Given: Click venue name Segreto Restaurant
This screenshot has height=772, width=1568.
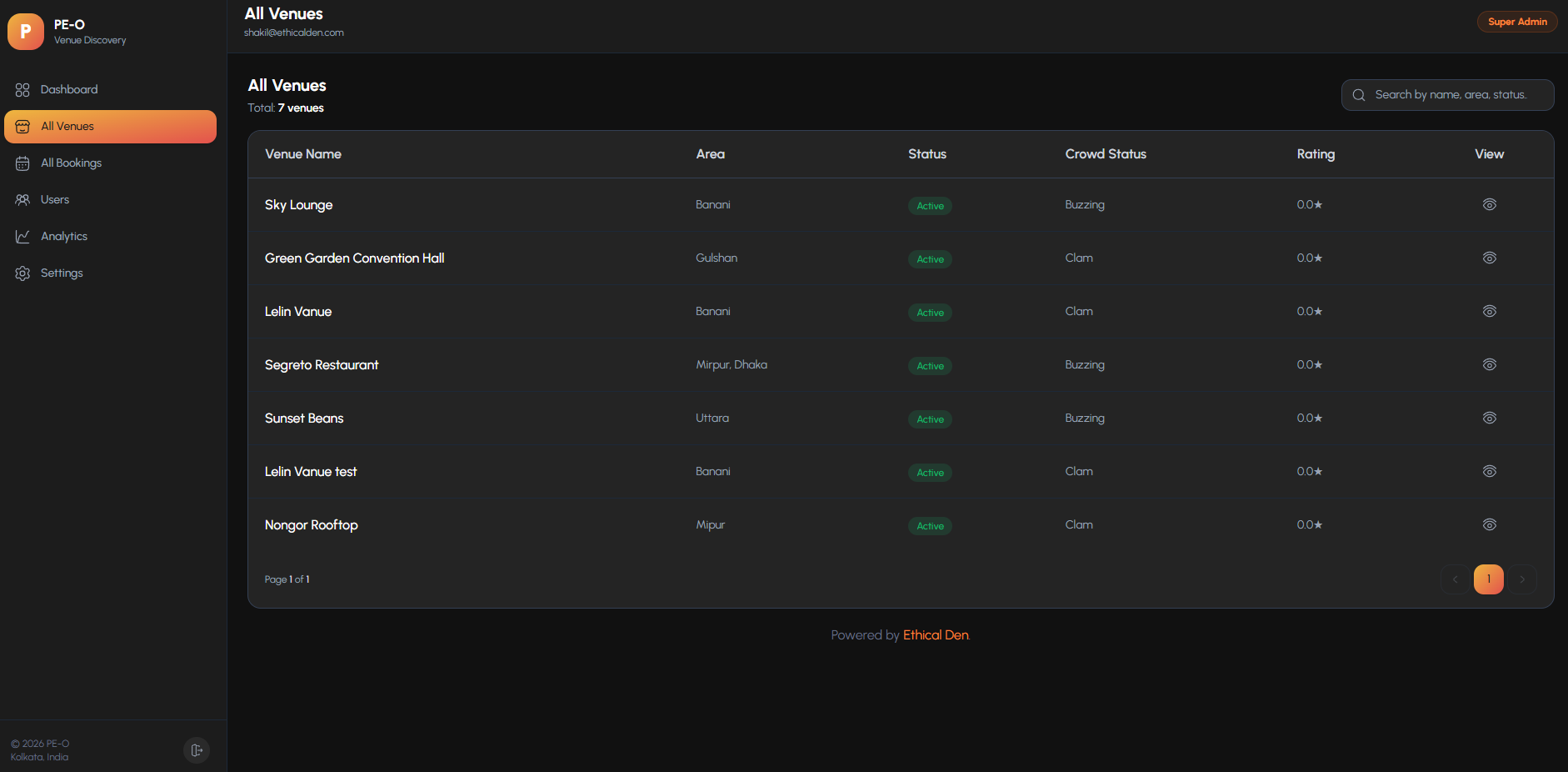Looking at the screenshot, I should pyautogui.click(x=322, y=365).
